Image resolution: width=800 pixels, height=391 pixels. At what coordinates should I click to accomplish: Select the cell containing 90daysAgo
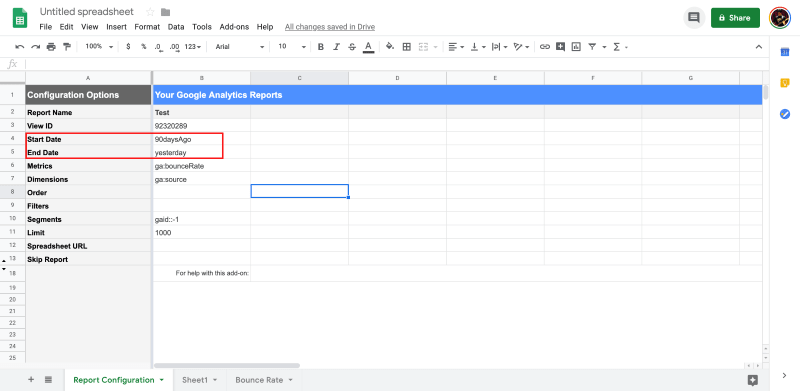coord(202,139)
